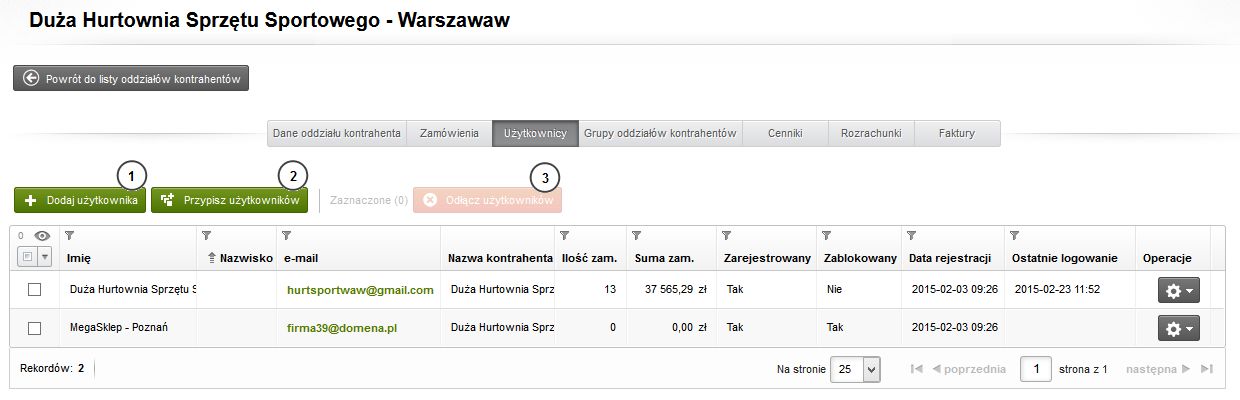Expand operations gear menu for hurtsportwaw user

coord(1178,290)
